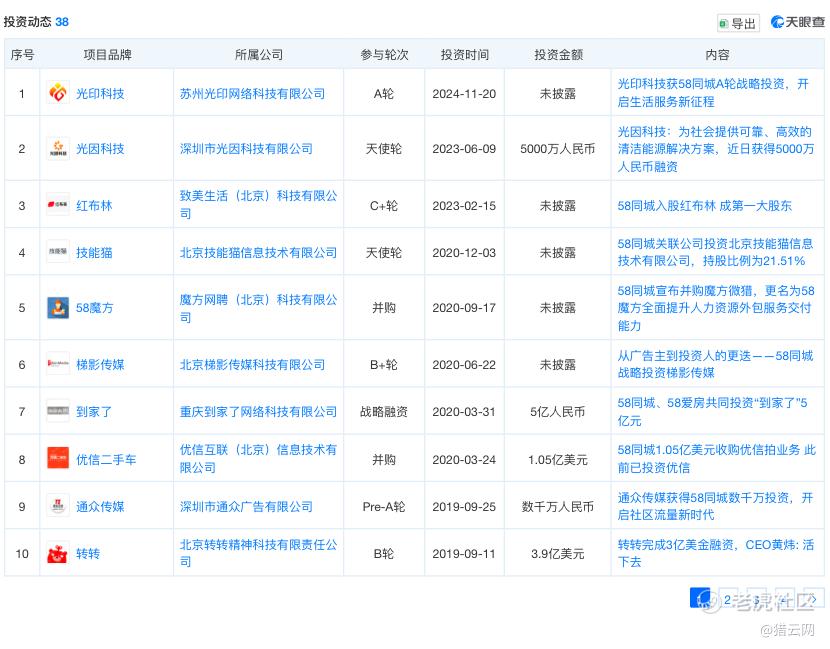Click the 投资动态 38 heading
Image resolution: width=830 pixels, height=649 pixels.
click(36, 22)
